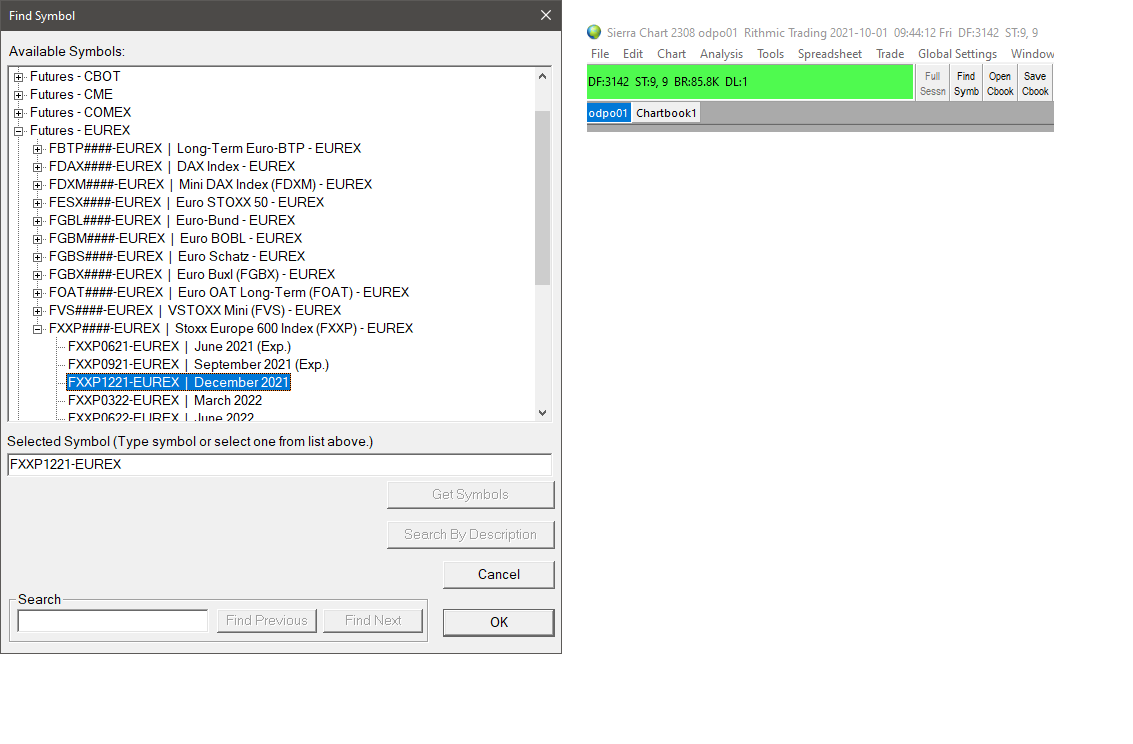This screenshot has height=744, width=1133.
Task: Select the Futures - CBOT label
Action: click(x=75, y=77)
